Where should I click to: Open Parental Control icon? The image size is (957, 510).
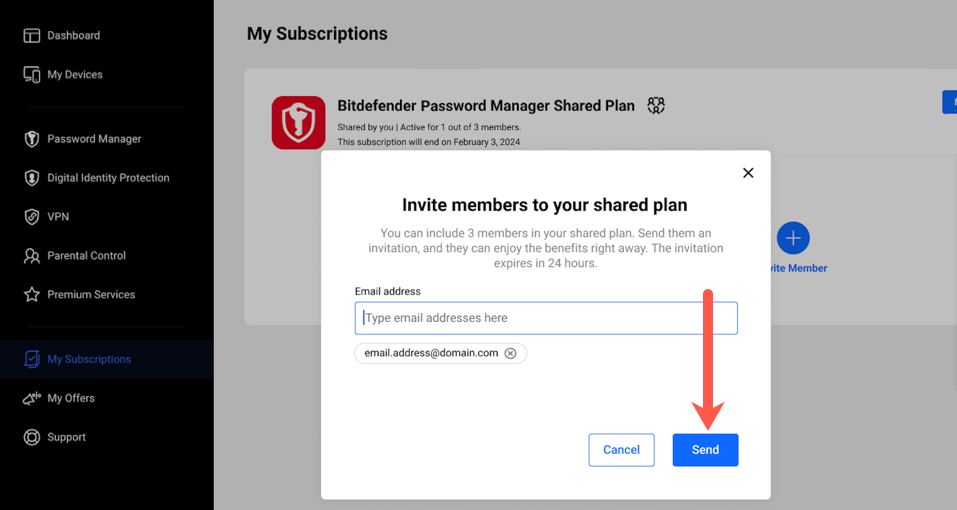coord(32,256)
